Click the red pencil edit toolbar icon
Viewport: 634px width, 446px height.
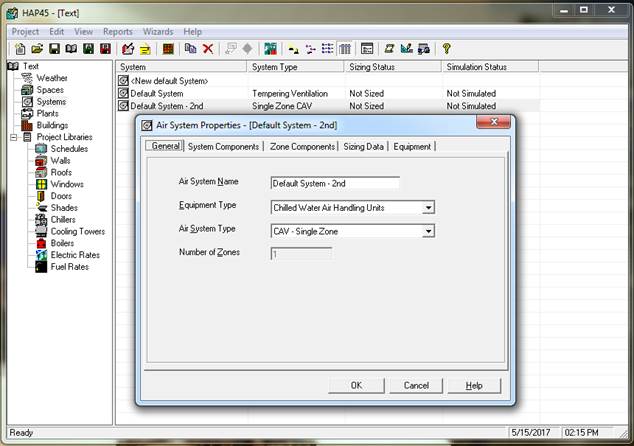[x=128, y=49]
